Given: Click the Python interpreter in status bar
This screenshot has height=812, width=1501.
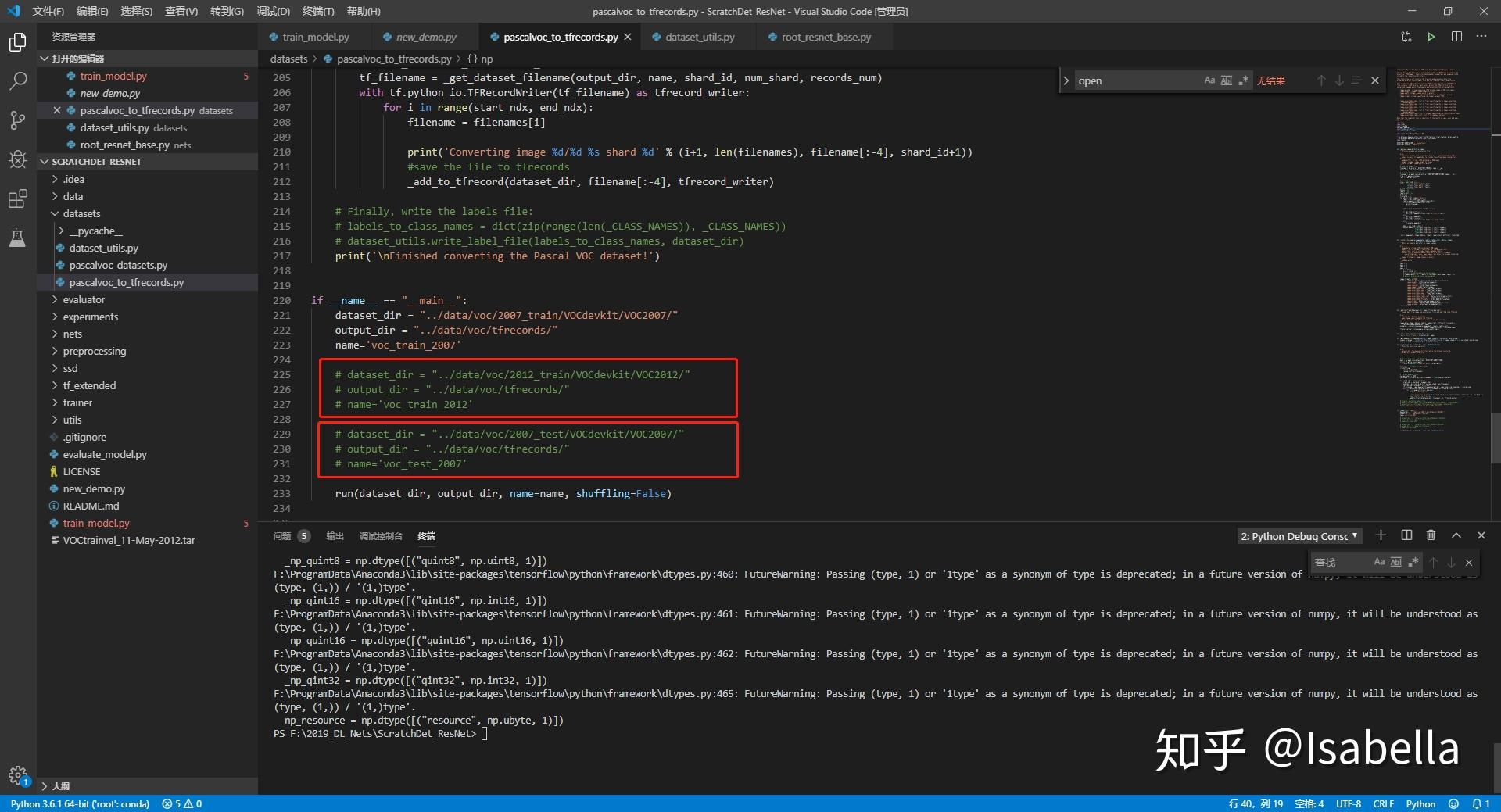Looking at the screenshot, I should 80,803.
